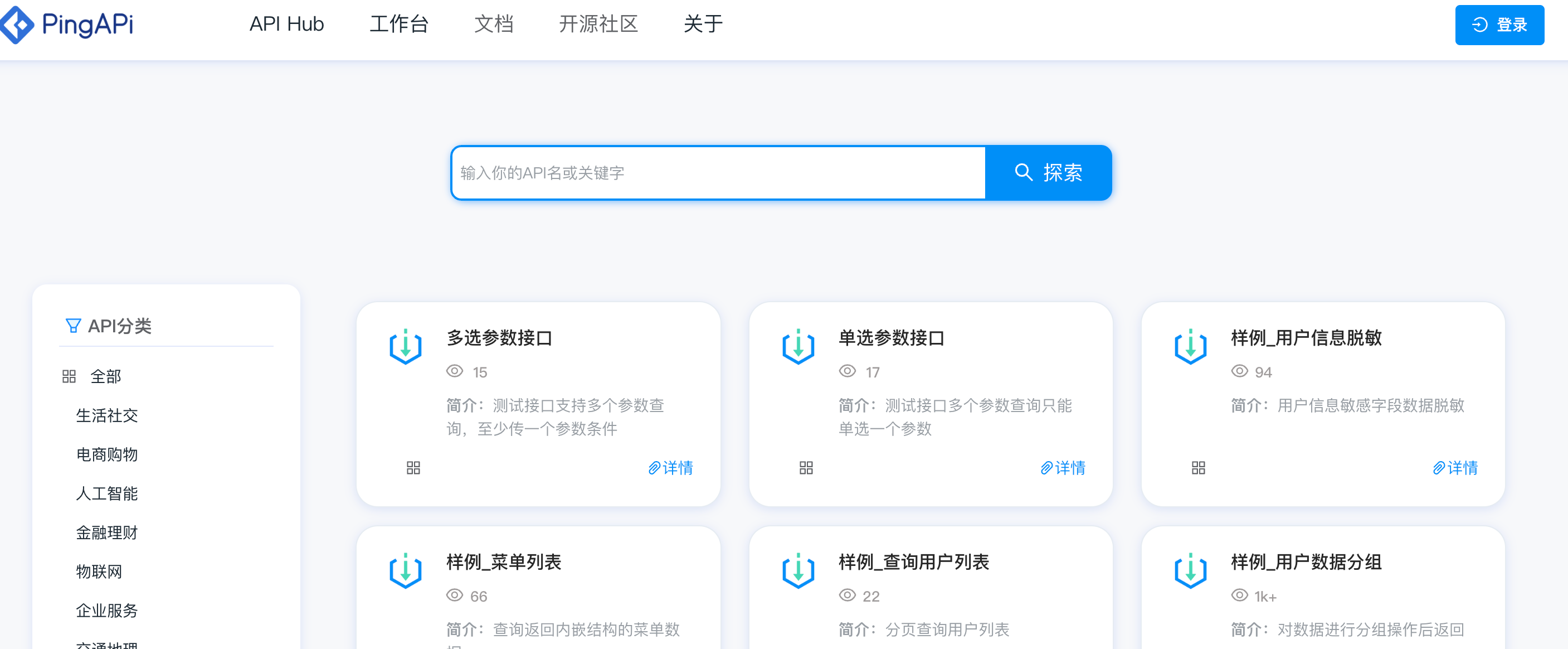
Task: Click the grid icon next to 全部
Action: click(x=69, y=376)
